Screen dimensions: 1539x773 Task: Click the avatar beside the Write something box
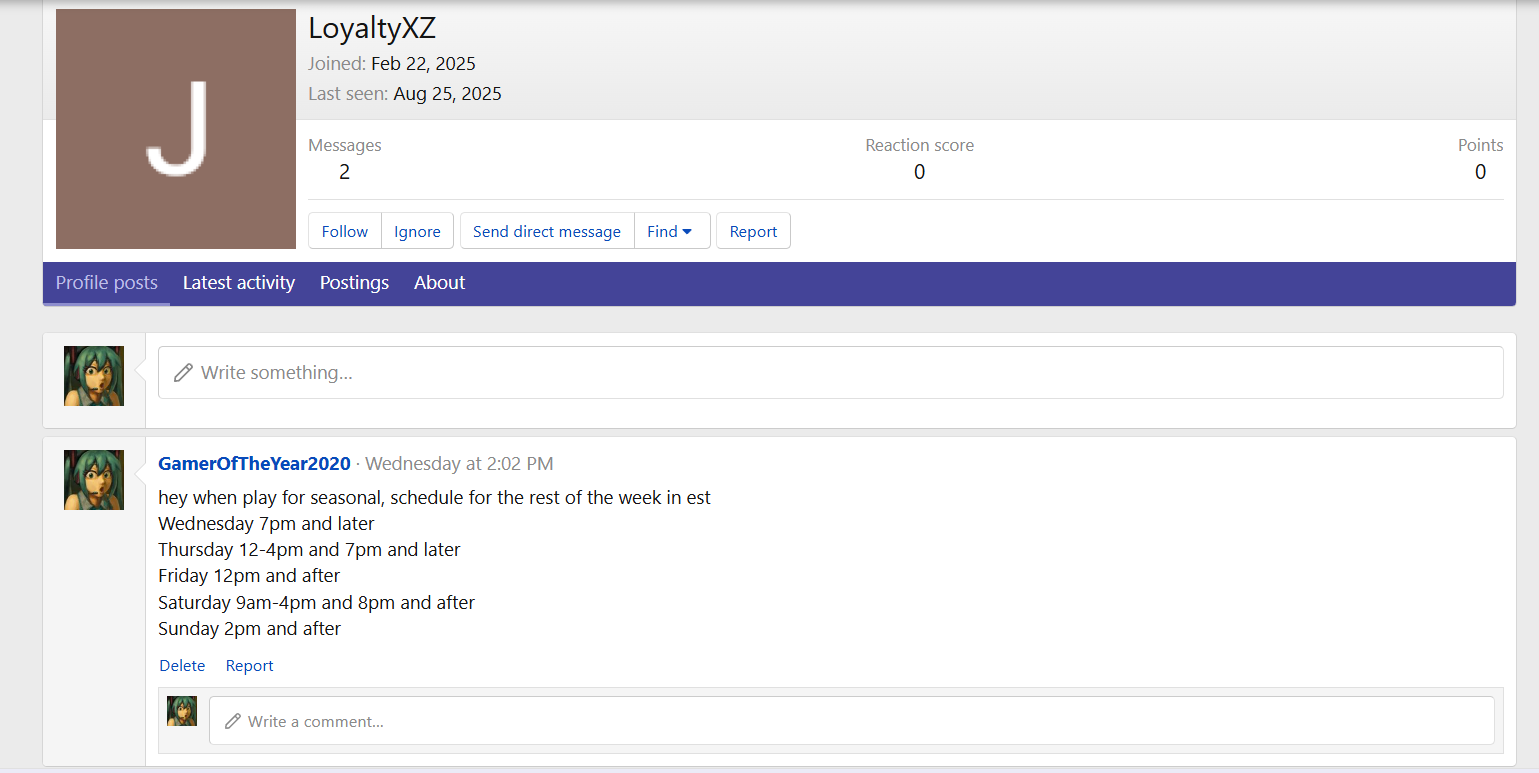(x=94, y=376)
